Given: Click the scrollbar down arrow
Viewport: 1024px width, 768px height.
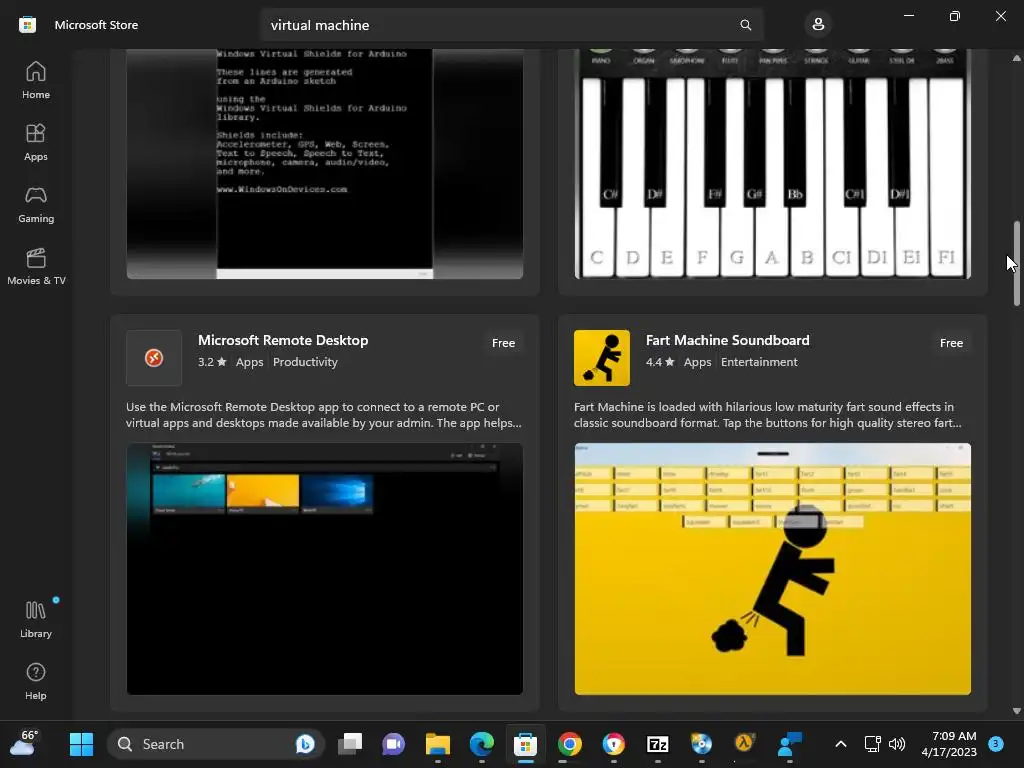Looking at the screenshot, I should tap(1016, 711).
